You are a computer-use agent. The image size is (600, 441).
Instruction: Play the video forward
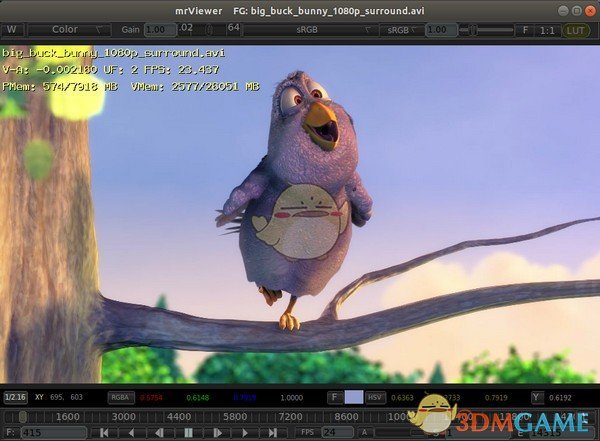[x=245, y=433]
